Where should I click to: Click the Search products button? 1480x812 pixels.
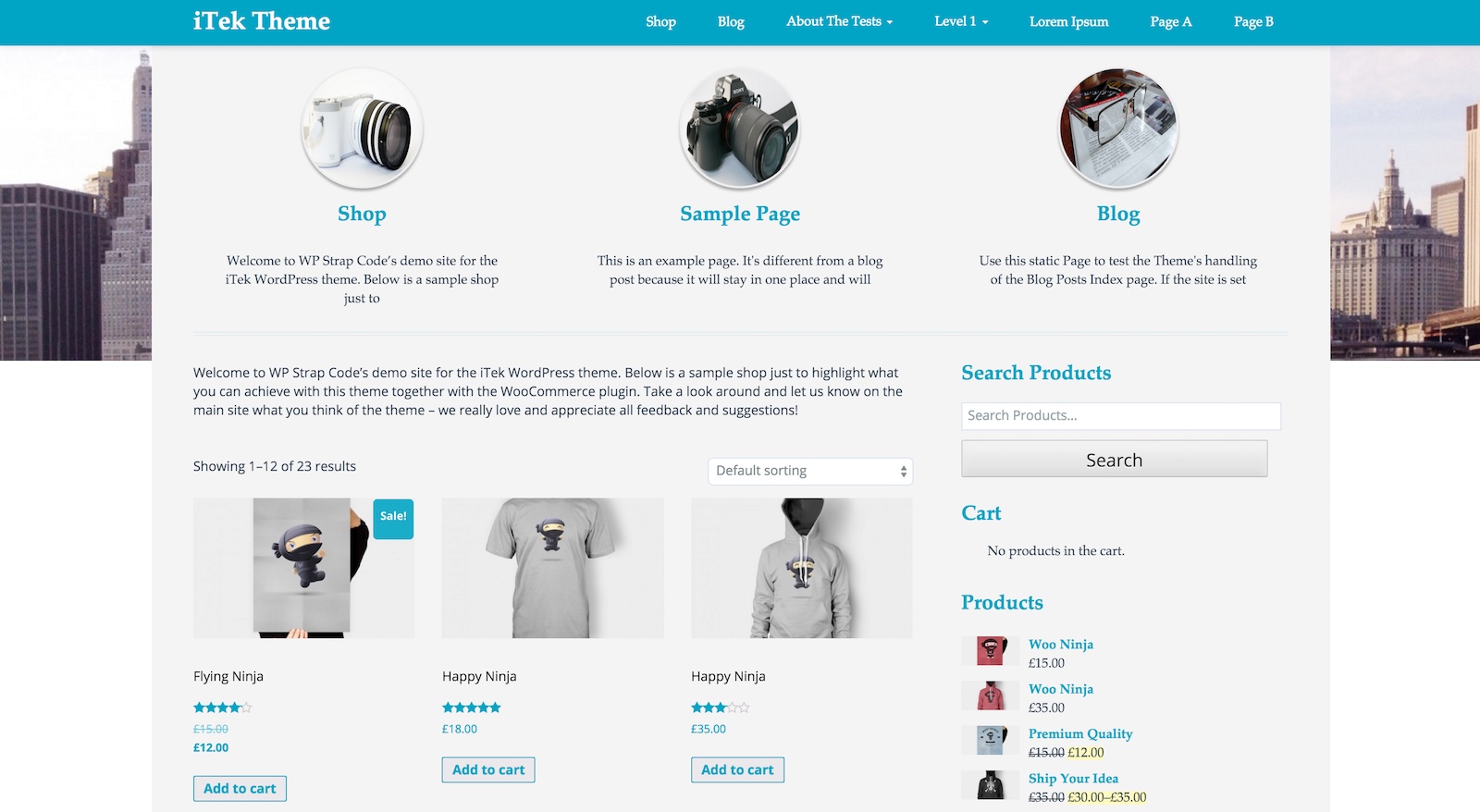coord(1114,459)
